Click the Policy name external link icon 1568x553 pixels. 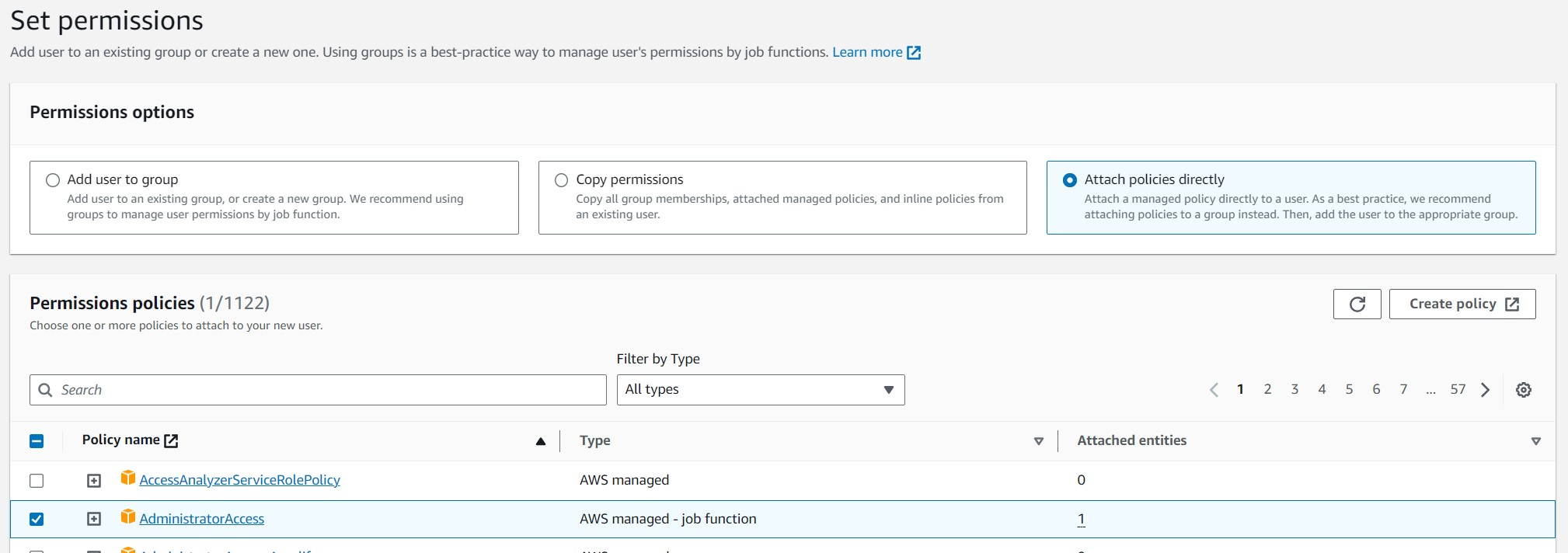(171, 441)
